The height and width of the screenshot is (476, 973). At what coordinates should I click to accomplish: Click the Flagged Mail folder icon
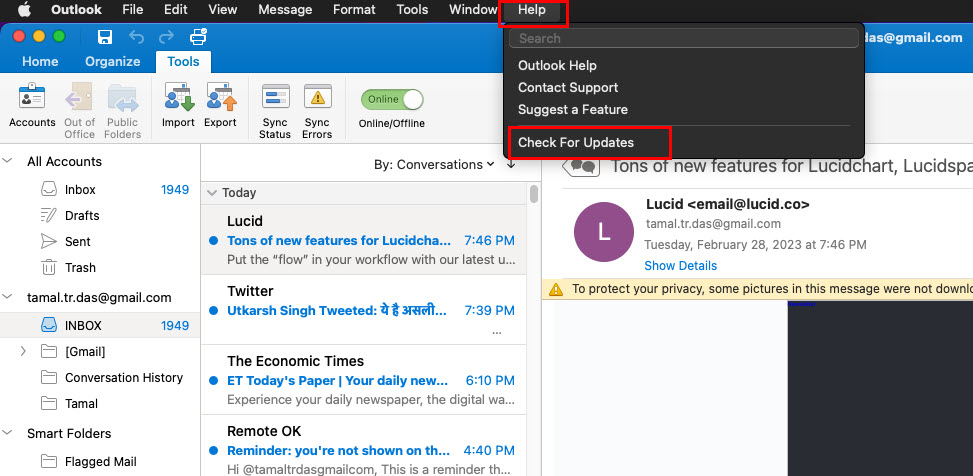click(x=49, y=462)
